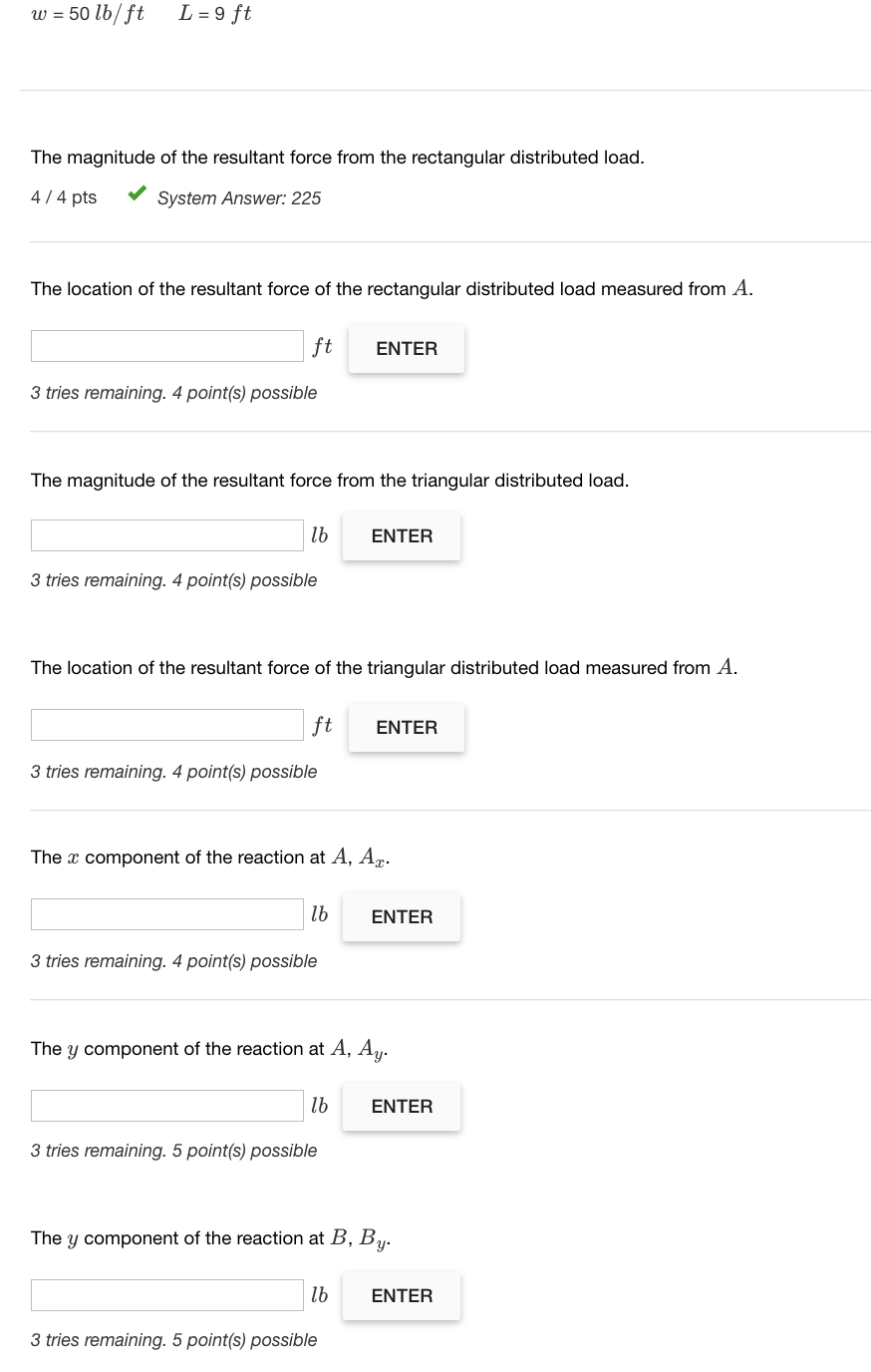
Task: Click the w = 50 lb/ft given value
Action: [88, 14]
